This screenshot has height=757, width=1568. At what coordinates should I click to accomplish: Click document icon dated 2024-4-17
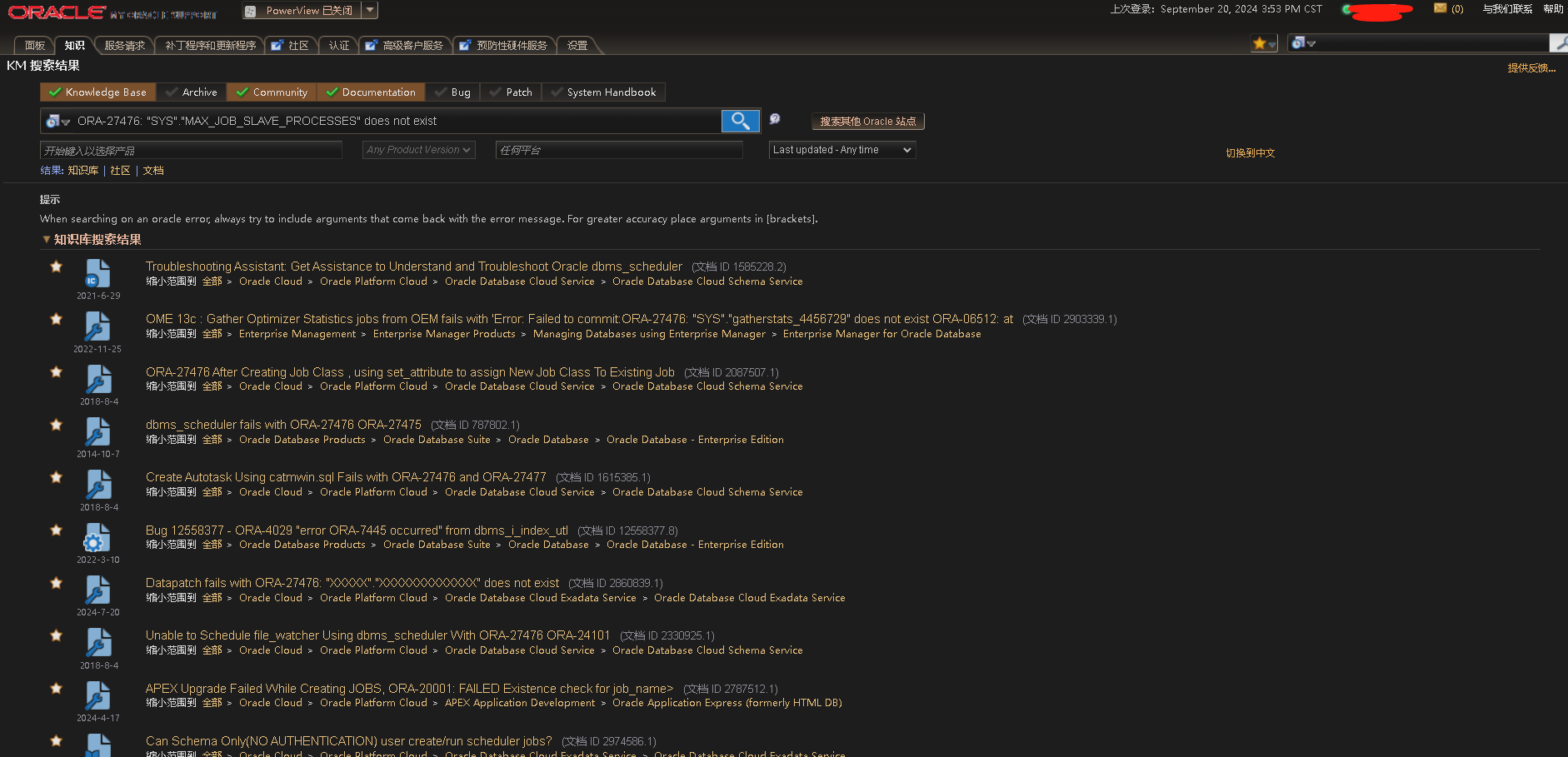[97, 696]
